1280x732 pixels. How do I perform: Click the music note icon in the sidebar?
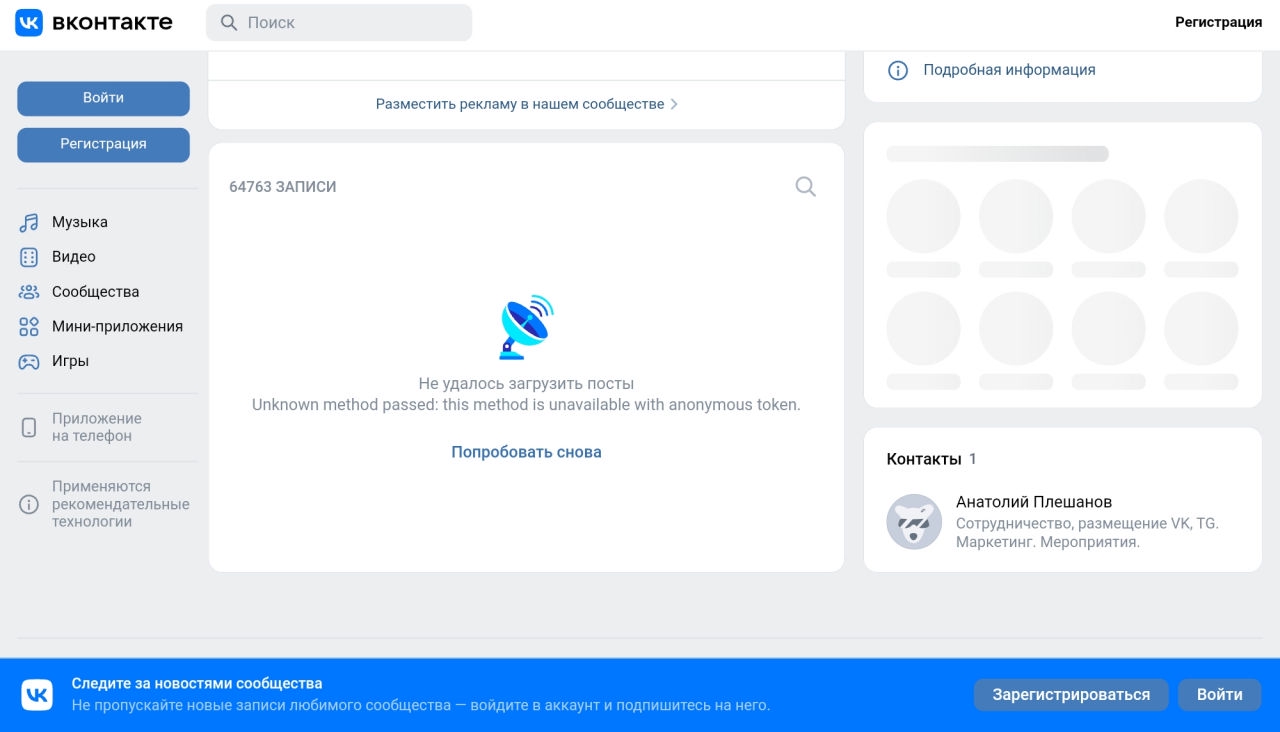pos(29,222)
